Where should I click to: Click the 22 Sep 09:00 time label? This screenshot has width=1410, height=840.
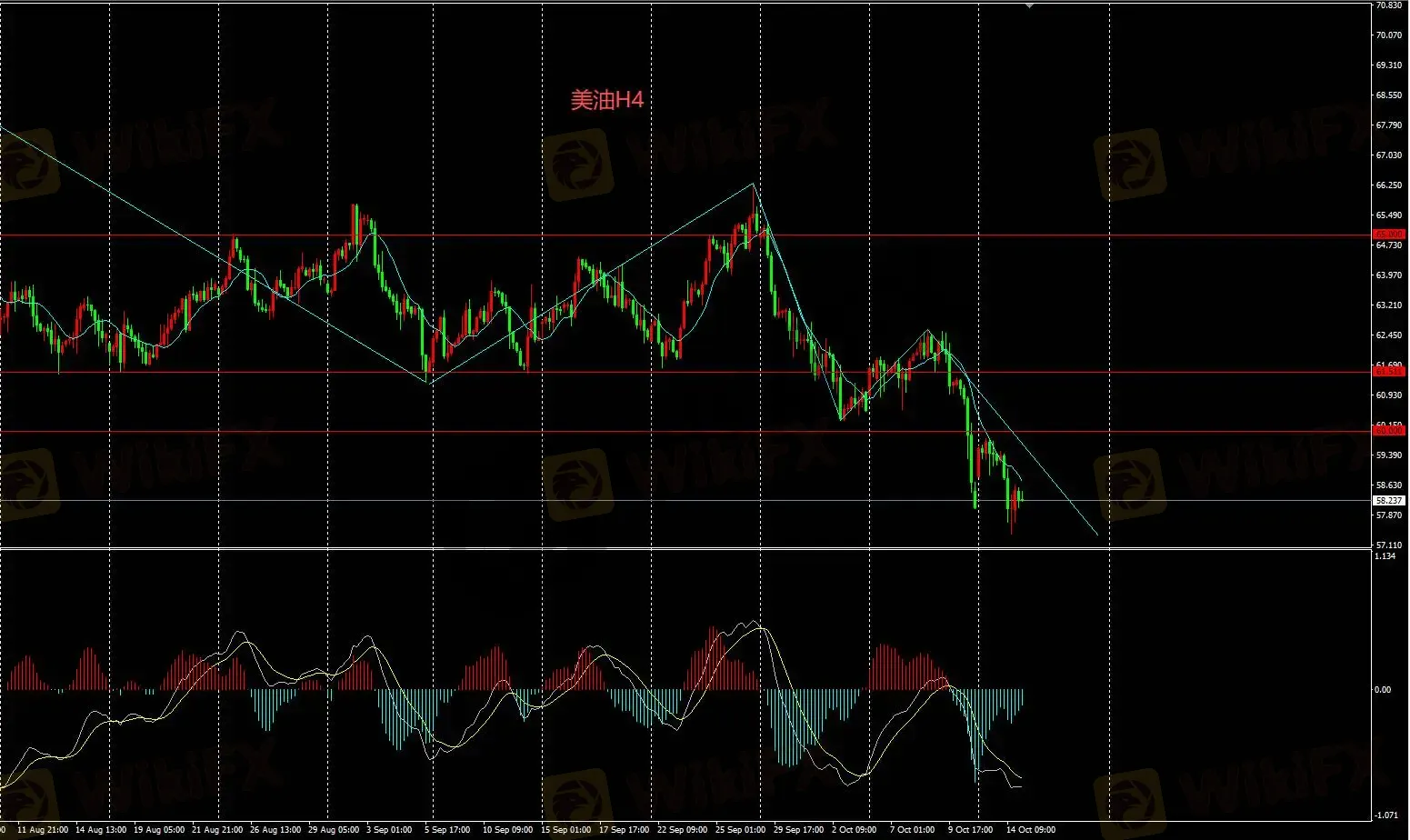683,830
